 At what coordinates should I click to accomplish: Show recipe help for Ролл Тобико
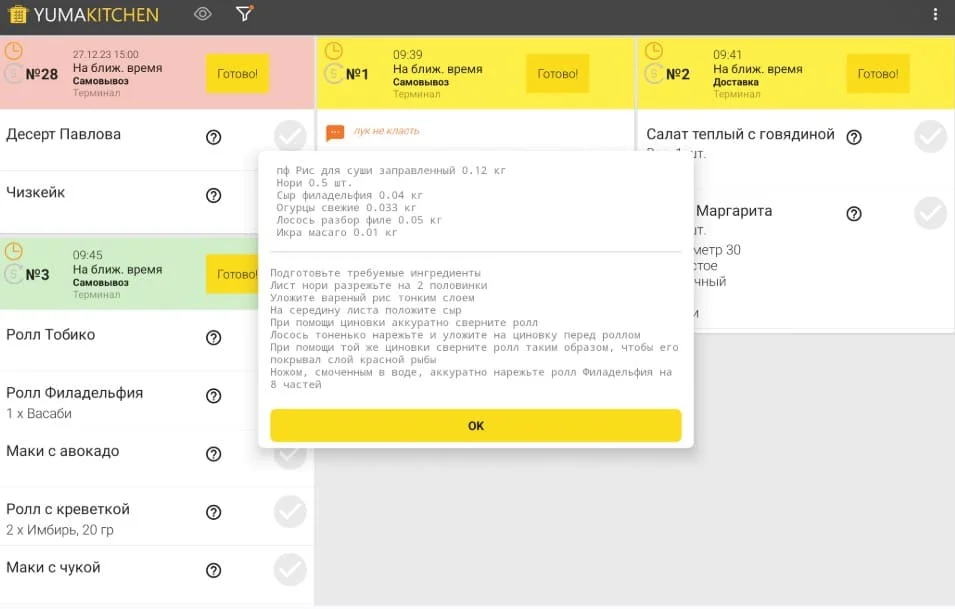pos(213,337)
